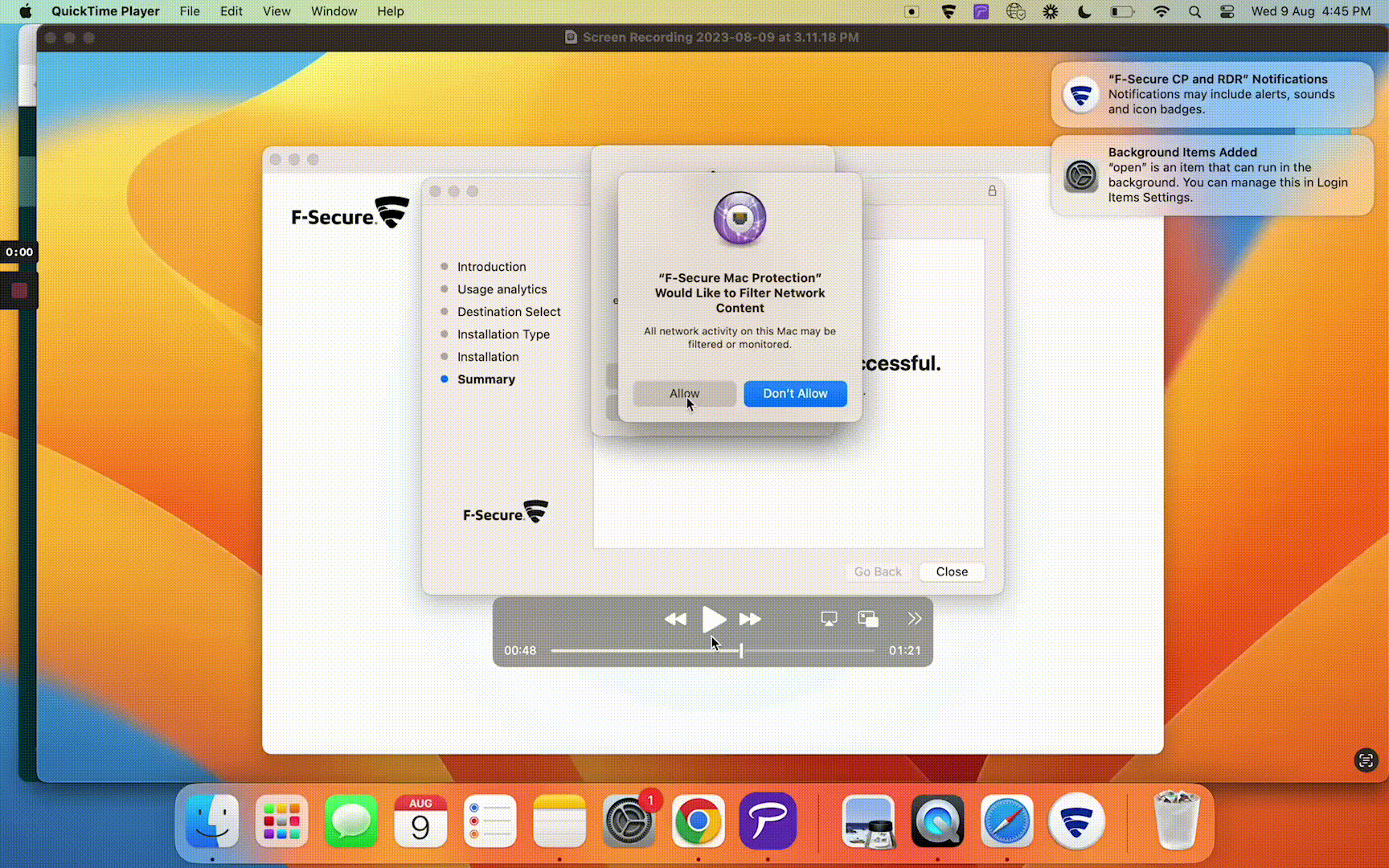Open Google Chrome from the Dock

tap(699, 821)
